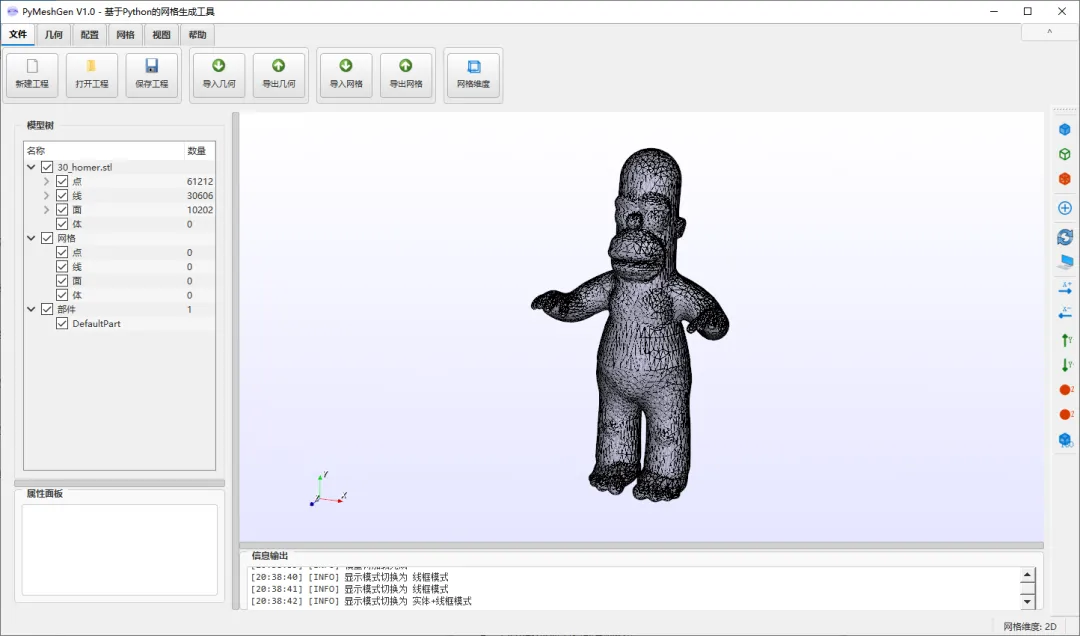Click the blue monitor screen icon
Image resolution: width=1080 pixels, height=636 pixels.
(x=1065, y=262)
